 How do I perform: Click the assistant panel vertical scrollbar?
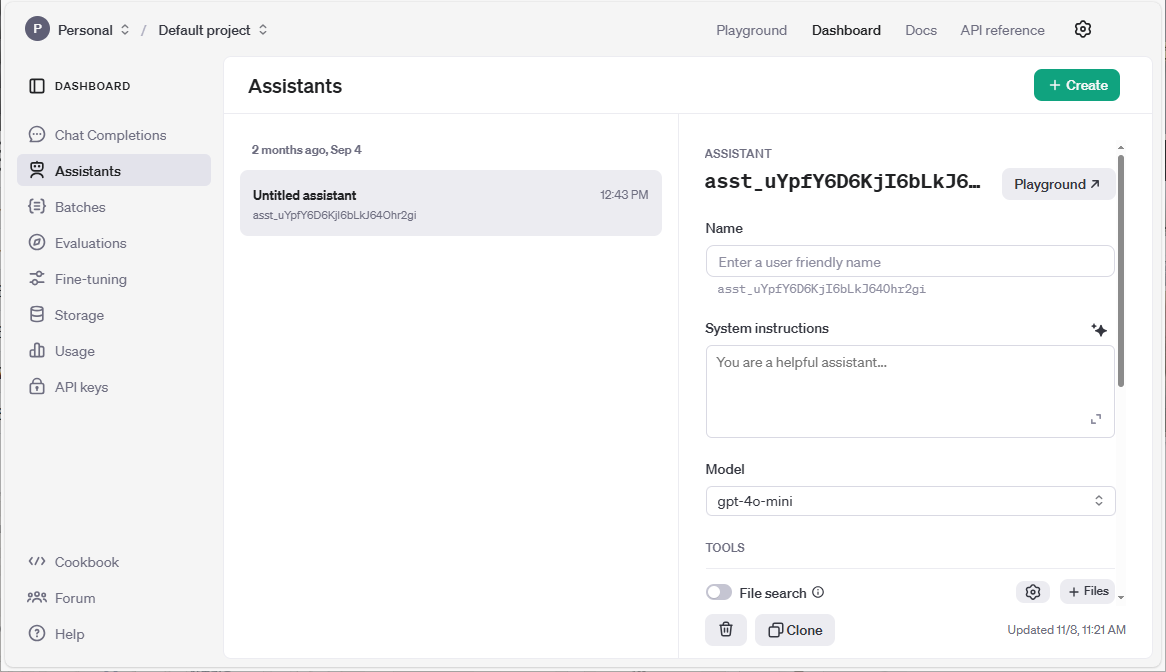click(1121, 271)
